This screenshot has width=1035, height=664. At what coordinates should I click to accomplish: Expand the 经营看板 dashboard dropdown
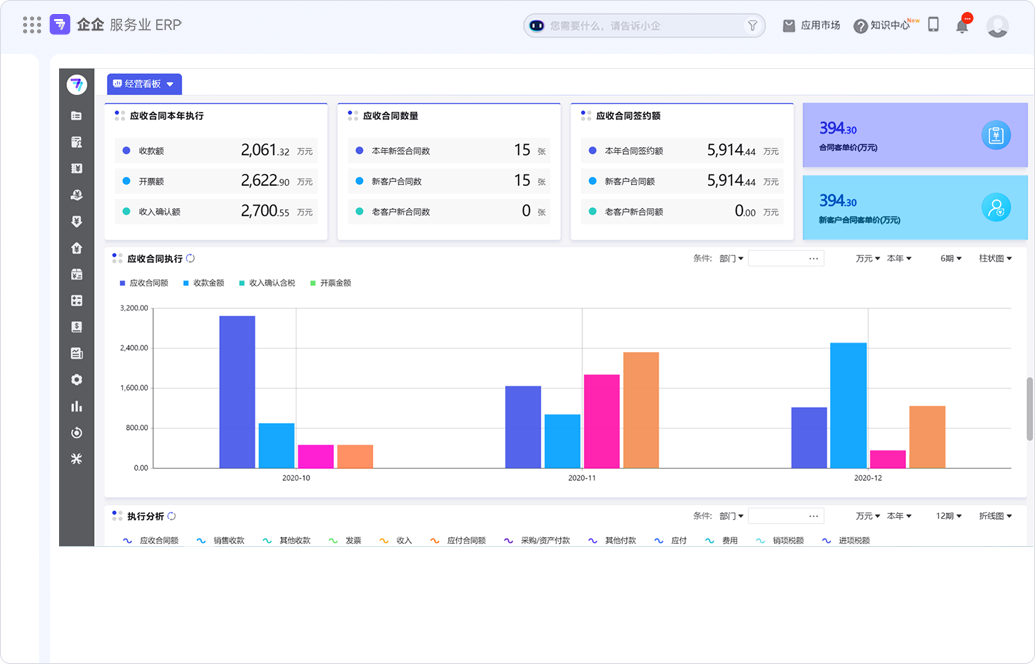point(145,84)
